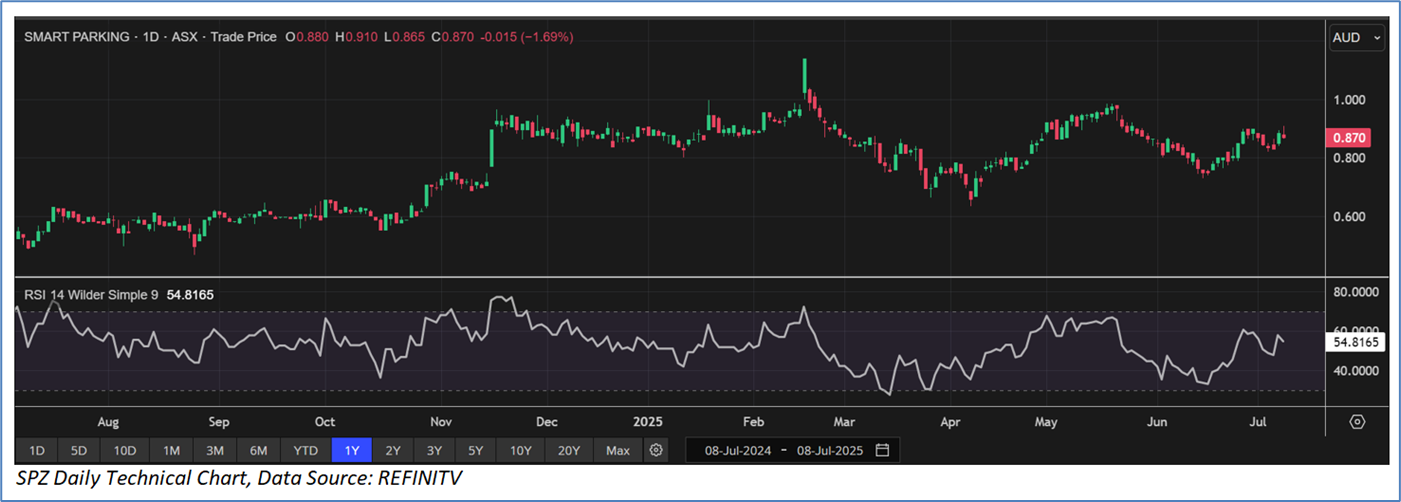Open the time range settings gear icon
Viewport: 1401px width, 502px height.
click(x=656, y=450)
